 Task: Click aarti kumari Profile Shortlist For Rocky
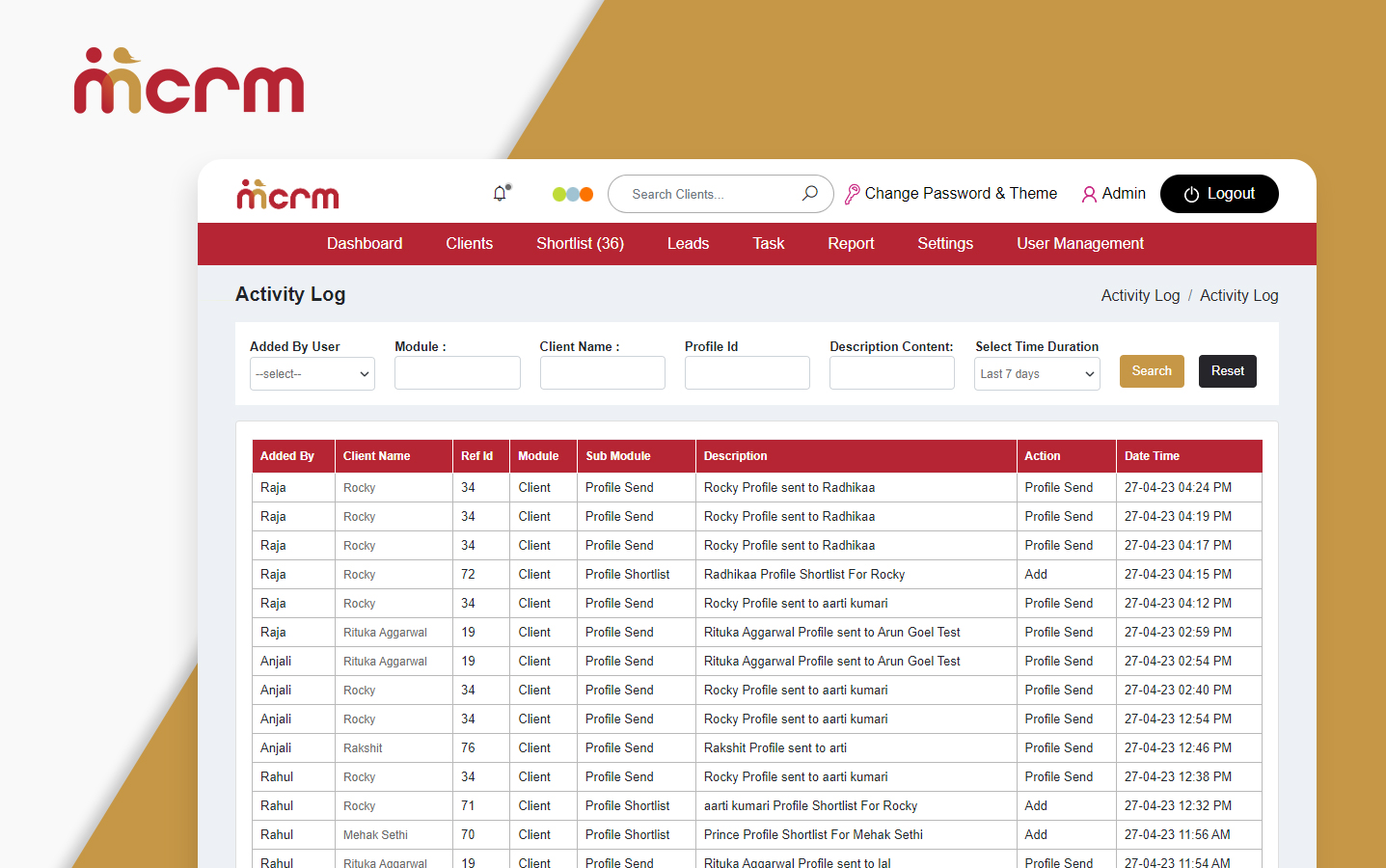coord(810,805)
